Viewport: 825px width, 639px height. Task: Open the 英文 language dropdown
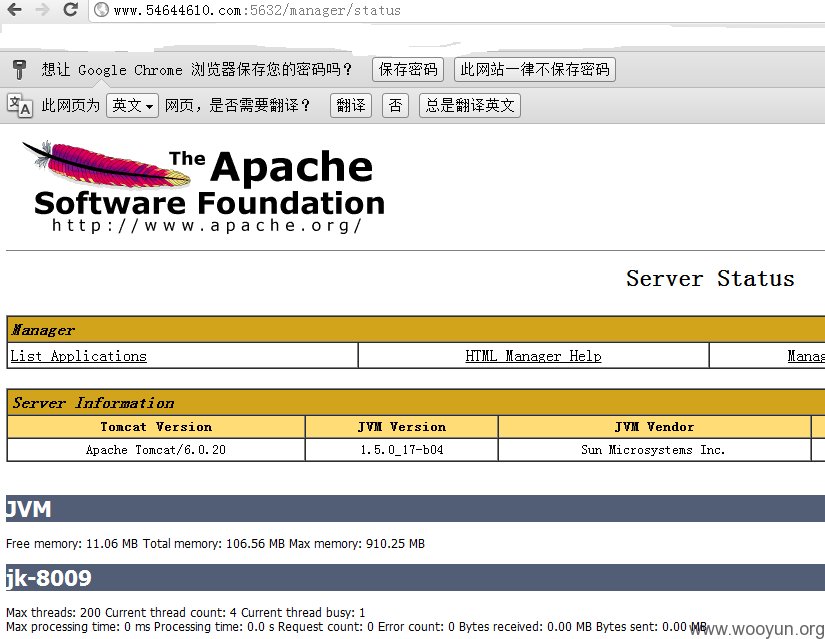click(132, 105)
